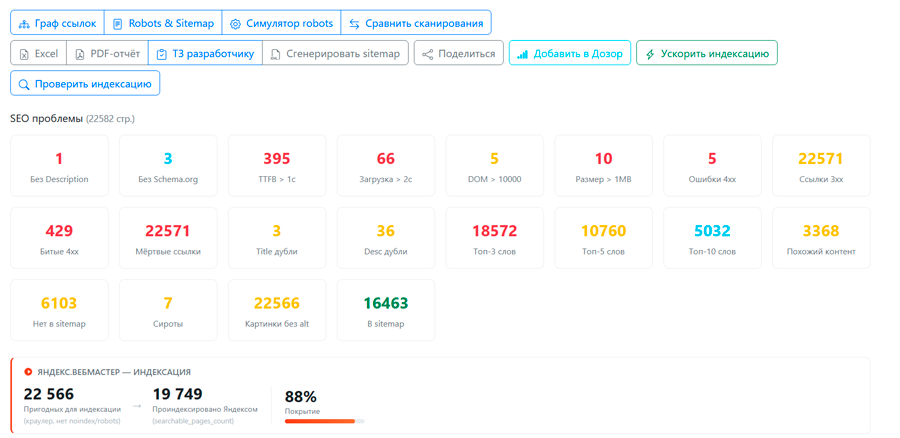Viewport: 900px width, 438px height.
Task: Open the Топ-5 слов card
Action: (603, 238)
